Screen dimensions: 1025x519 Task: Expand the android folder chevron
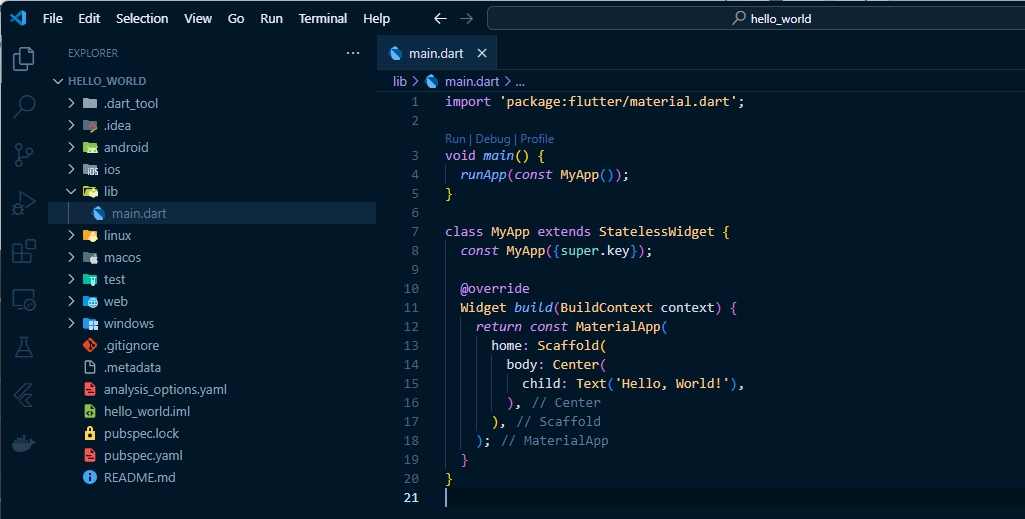click(71, 147)
